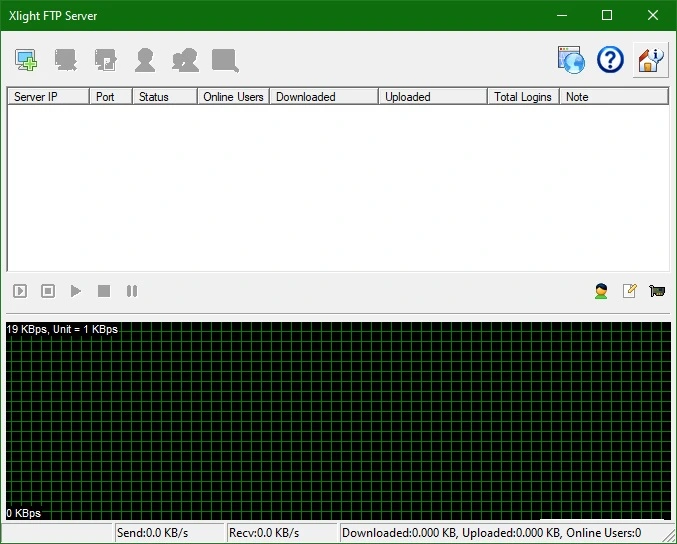The width and height of the screenshot is (677, 544).
Task: Click the '0 KBps' graph label
Action: coord(24,513)
